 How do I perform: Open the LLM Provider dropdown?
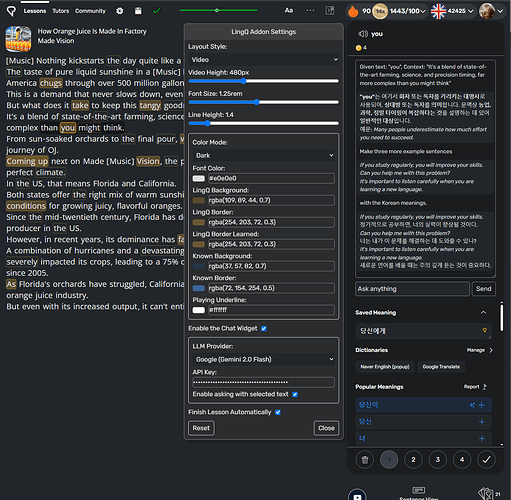pos(263,359)
